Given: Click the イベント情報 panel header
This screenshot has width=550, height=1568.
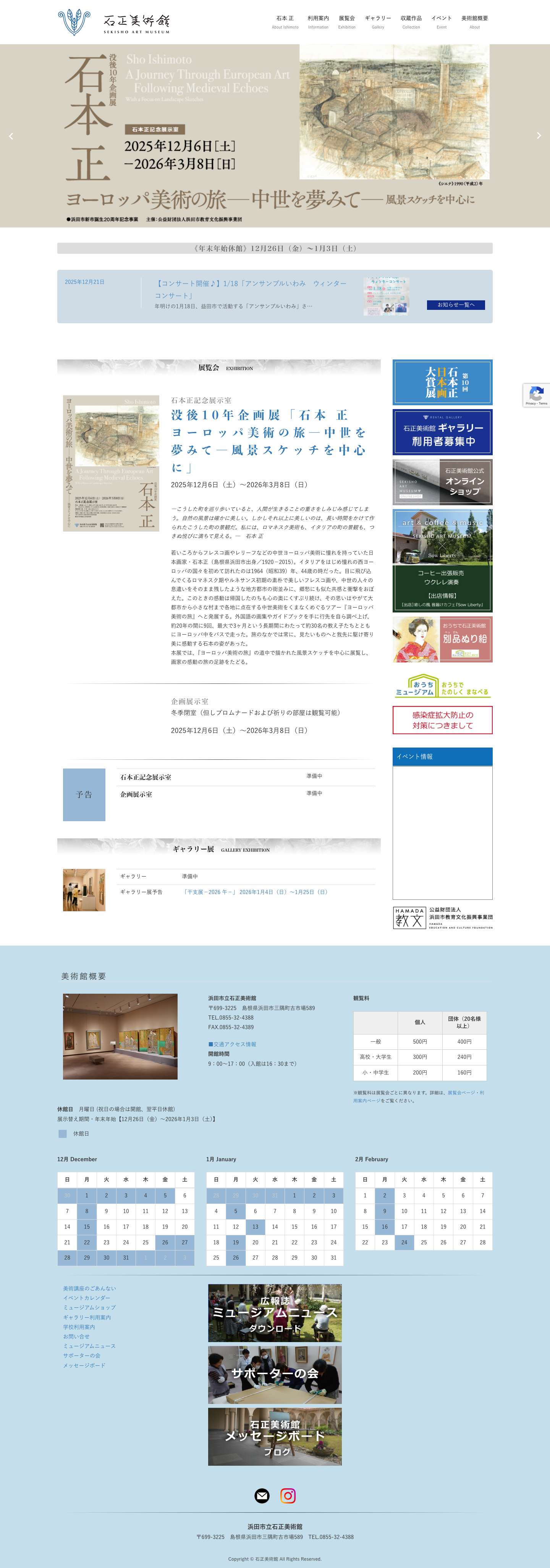Looking at the screenshot, I should point(443,757).
